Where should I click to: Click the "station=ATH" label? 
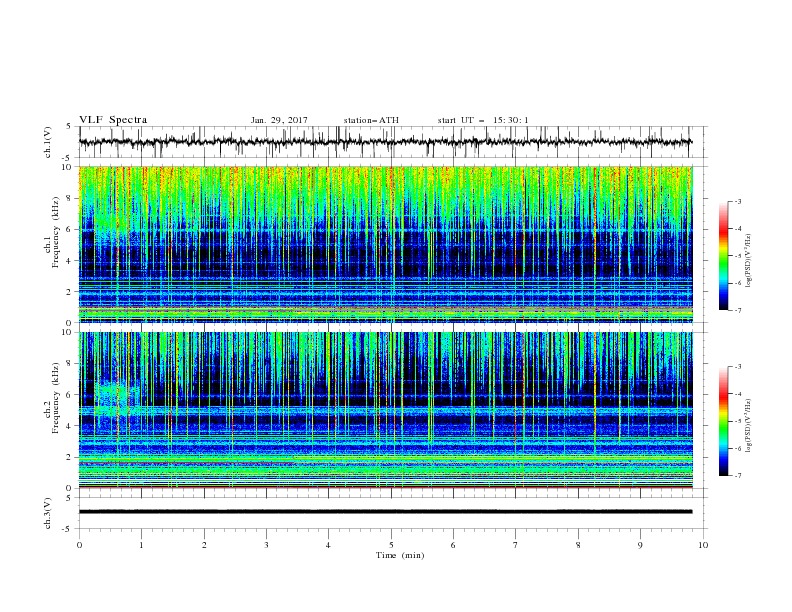pyautogui.click(x=371, y=120)
